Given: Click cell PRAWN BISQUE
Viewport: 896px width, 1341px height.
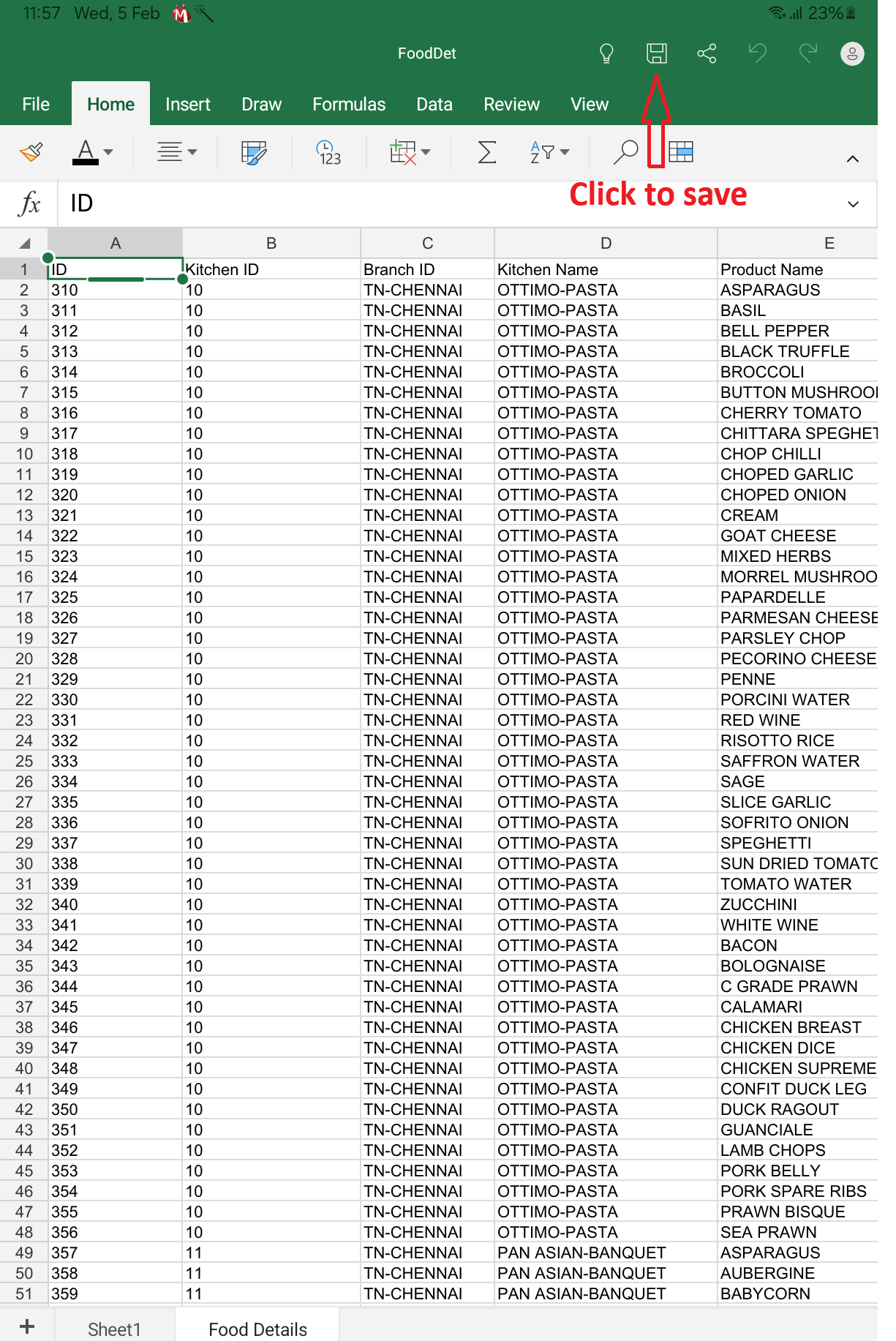Looking at the screenshot, I should [798, 1212].
